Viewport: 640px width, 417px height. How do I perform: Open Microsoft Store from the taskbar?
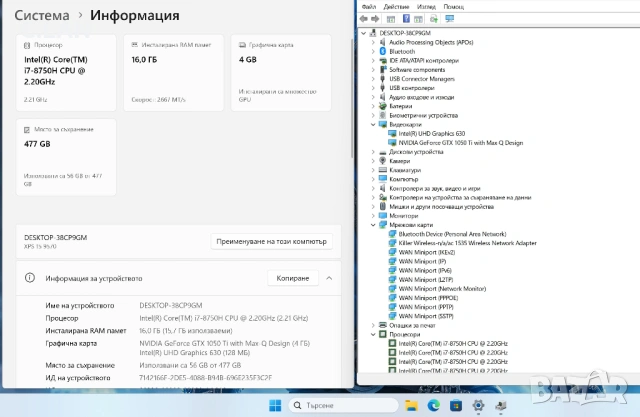[x=456, y=405]
